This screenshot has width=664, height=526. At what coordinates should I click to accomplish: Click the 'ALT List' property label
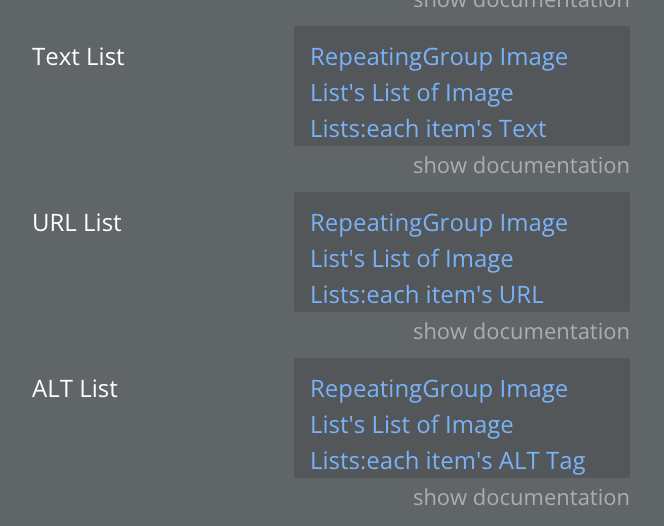[75, 388]
